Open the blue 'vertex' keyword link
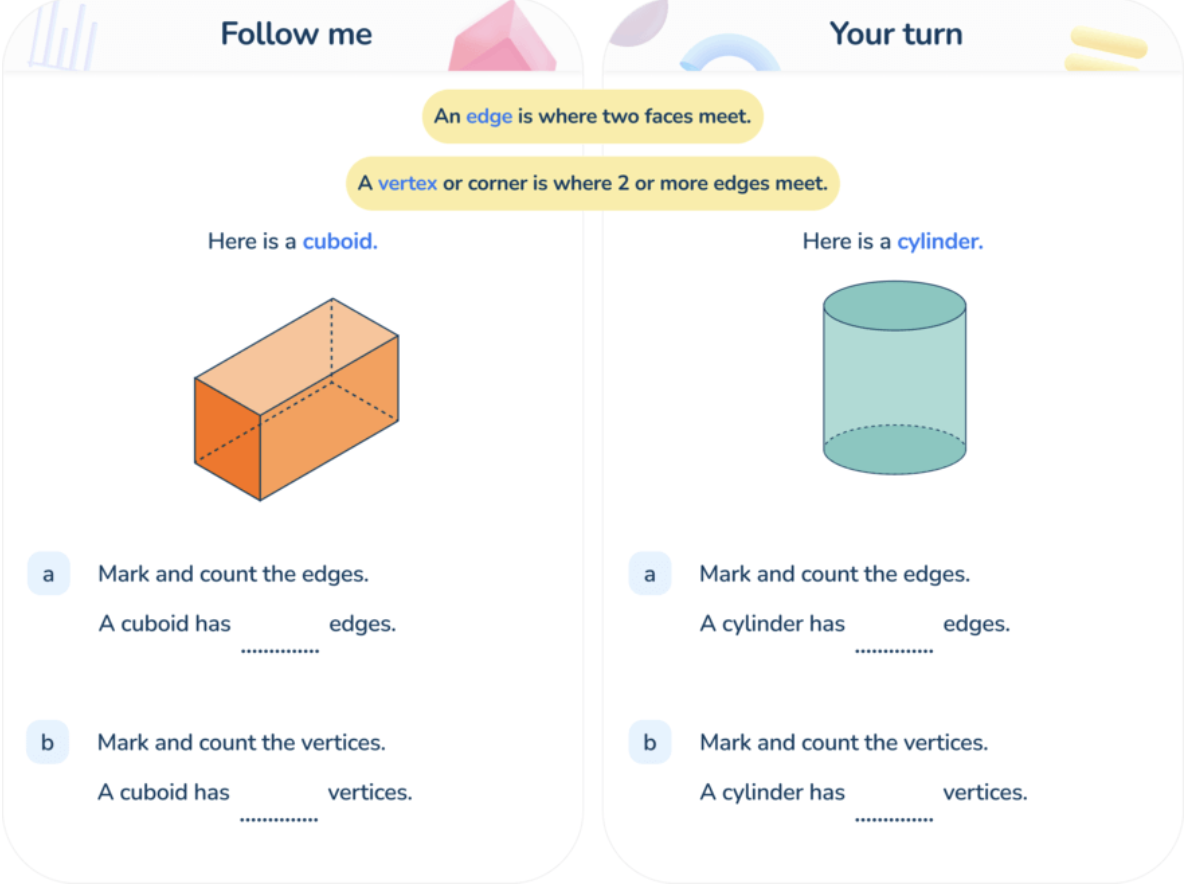The width and height of the screenshot is (1184, 890). [407, 184]
